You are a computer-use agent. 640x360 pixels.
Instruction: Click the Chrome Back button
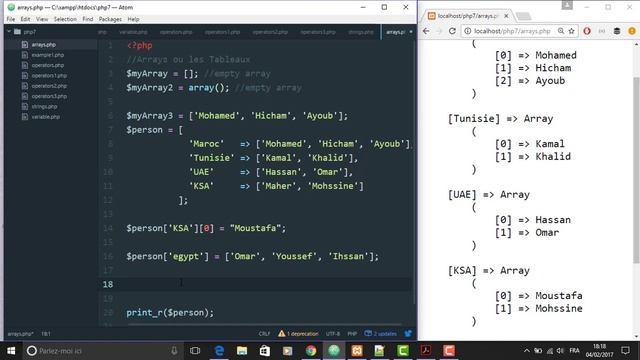(426, 31)
